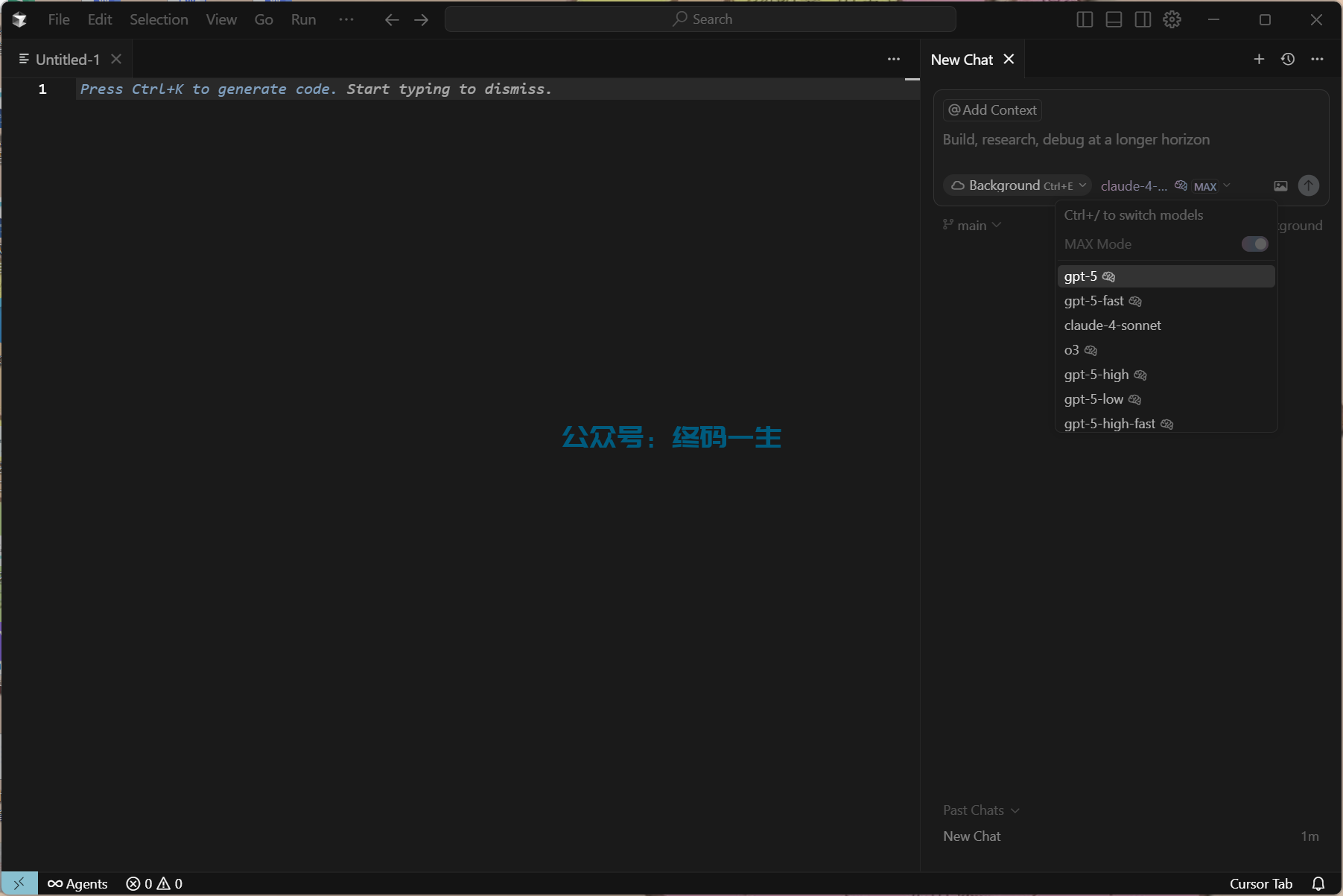Focus the chat prompt input area
Screen dimensions: 1343x896
click(1131, 140)
